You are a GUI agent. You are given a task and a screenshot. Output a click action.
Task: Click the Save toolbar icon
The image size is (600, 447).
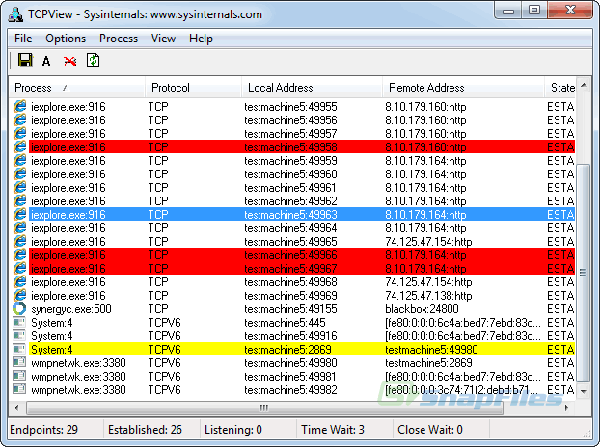(25, 60)
